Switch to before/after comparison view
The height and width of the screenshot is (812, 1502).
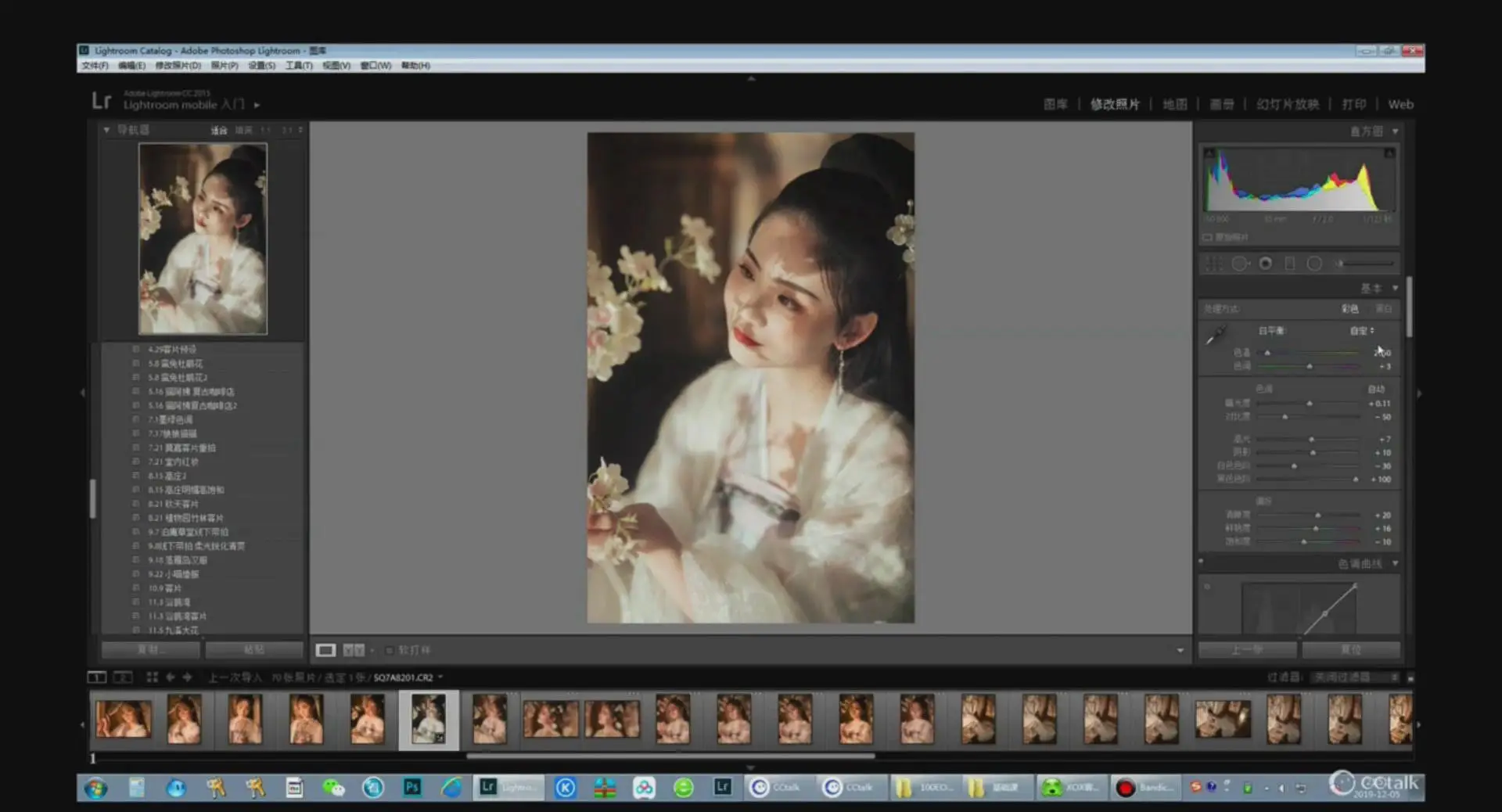click(354, 650)
